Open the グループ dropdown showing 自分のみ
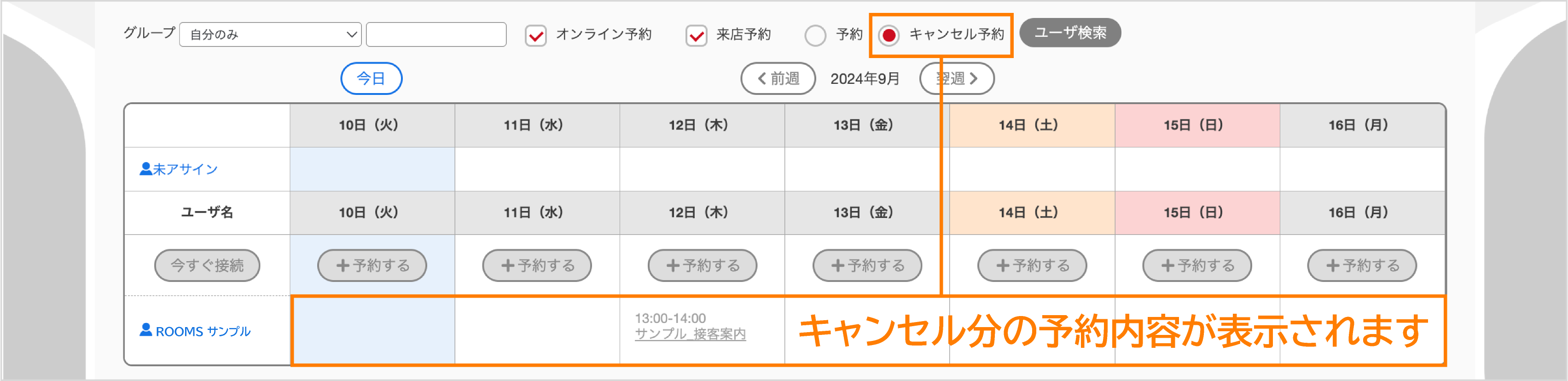The height and width of the screenshot is (381, 1568). (270, 35)
